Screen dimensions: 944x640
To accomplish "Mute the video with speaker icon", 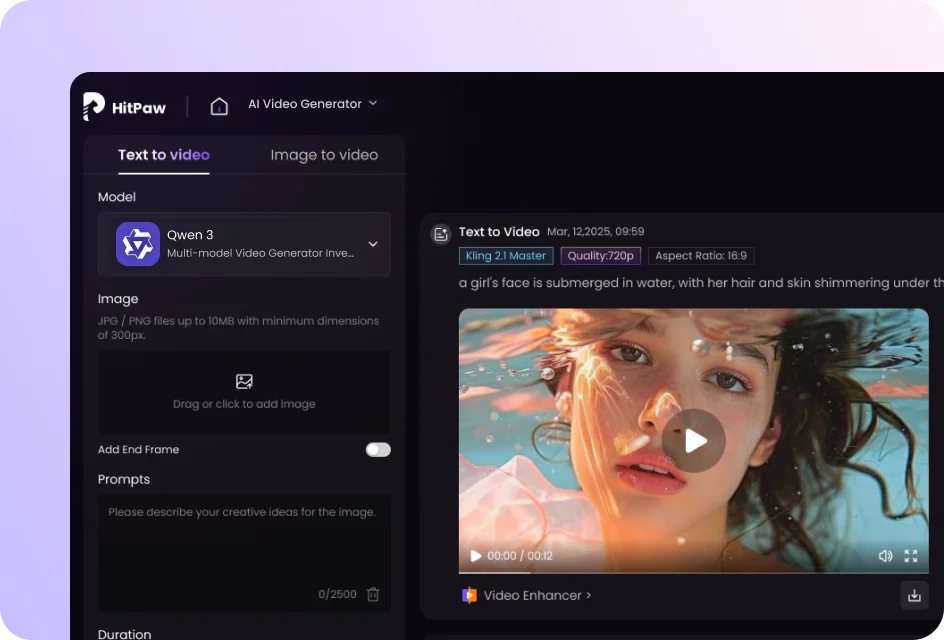I will click(x=885, y=556).
